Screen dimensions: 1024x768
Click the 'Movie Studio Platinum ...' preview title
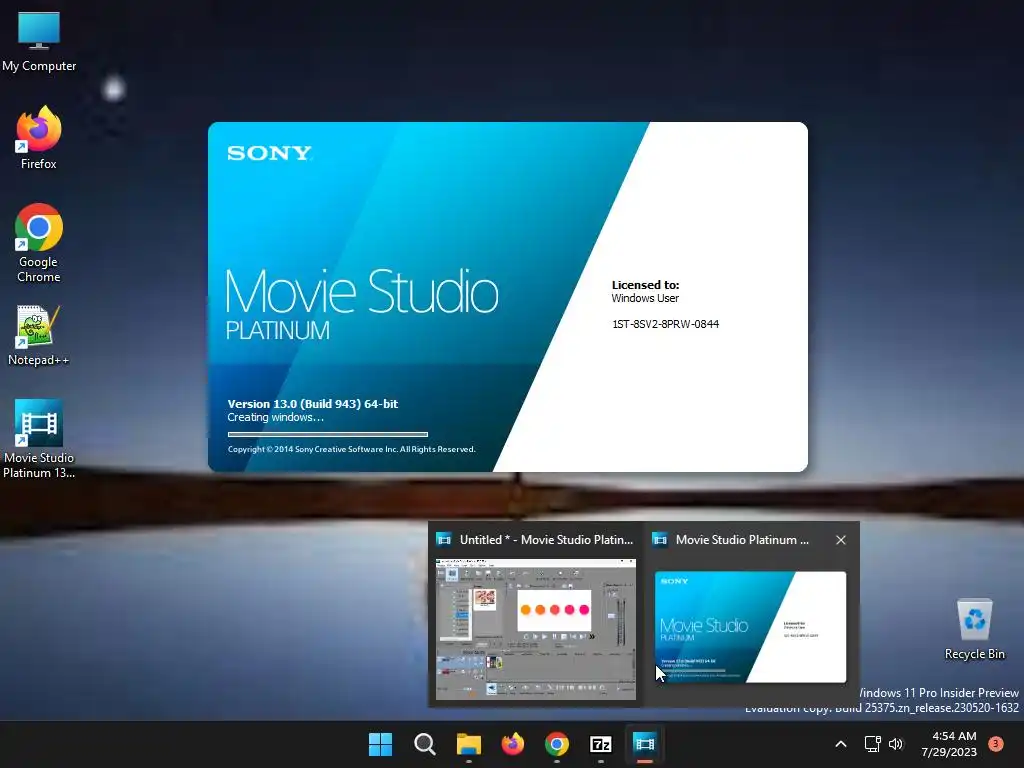coord(742,540)
